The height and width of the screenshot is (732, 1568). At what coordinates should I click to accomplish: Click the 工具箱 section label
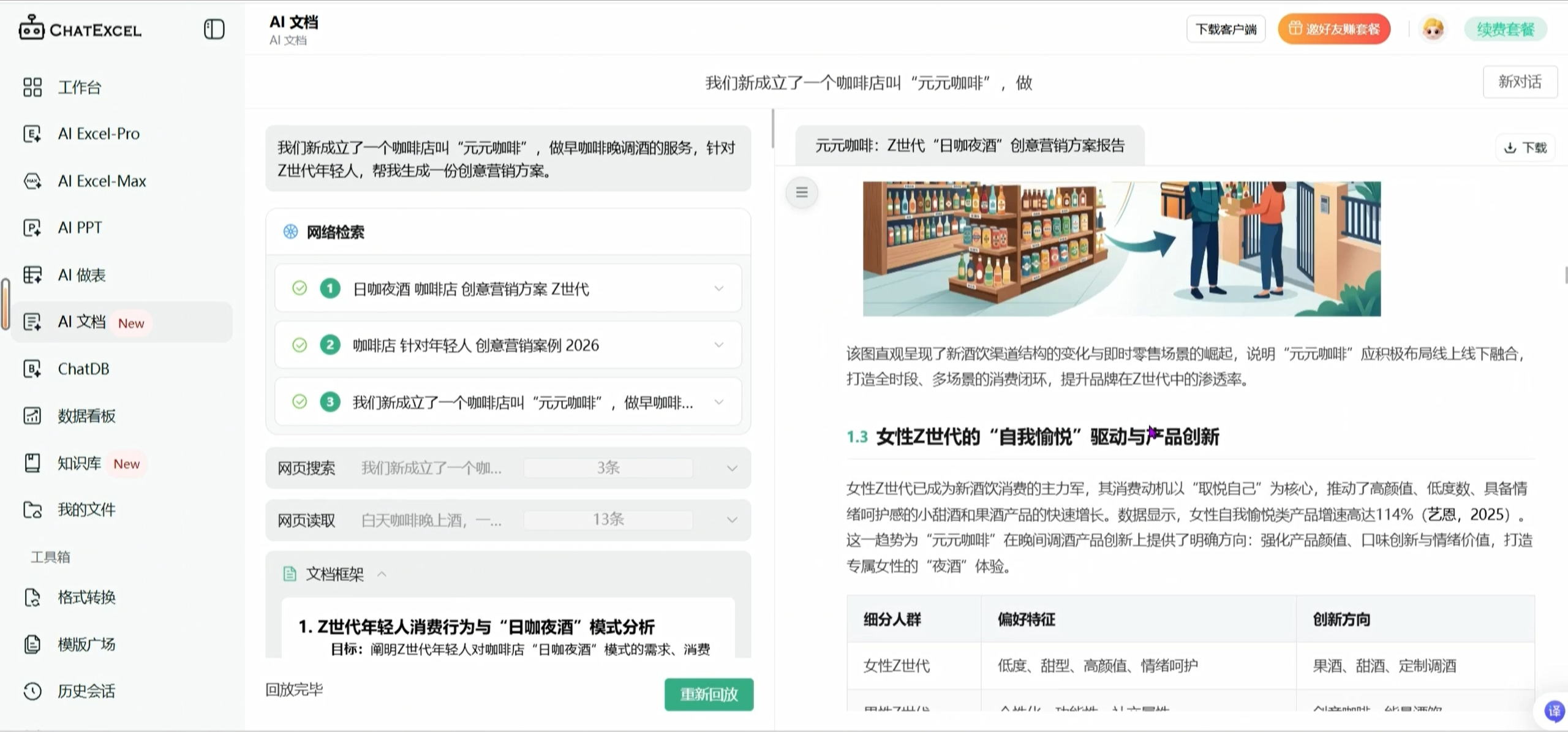click(50, 557)
